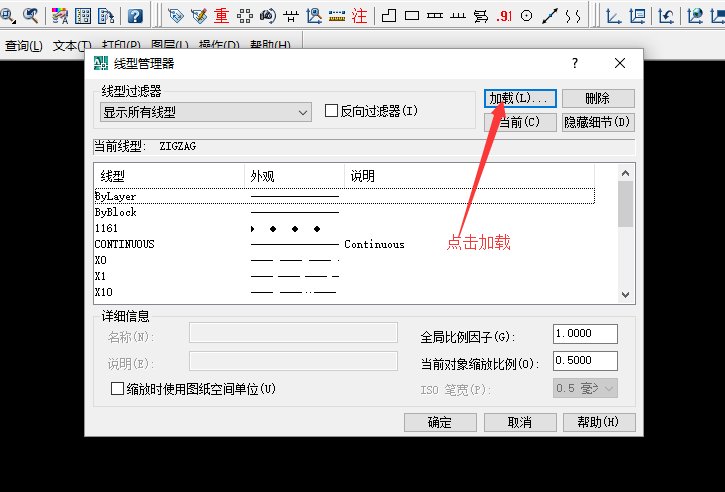725x492 pixels.
Task: Click the double wavy break line icon
Action: point(573,17)
